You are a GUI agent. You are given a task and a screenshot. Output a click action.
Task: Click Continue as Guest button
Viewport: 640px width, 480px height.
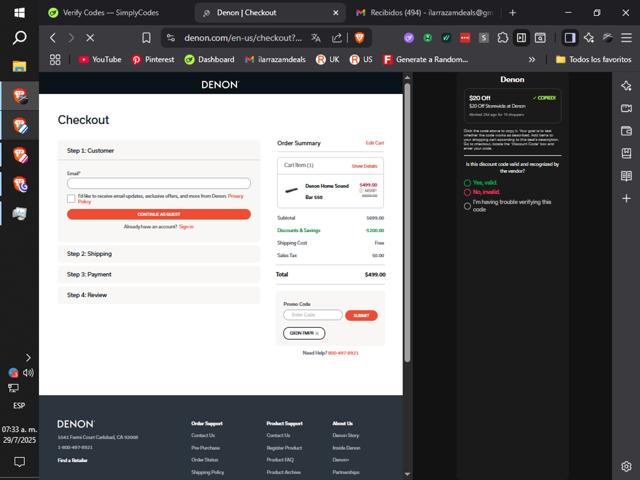click(x=159, y=214)
